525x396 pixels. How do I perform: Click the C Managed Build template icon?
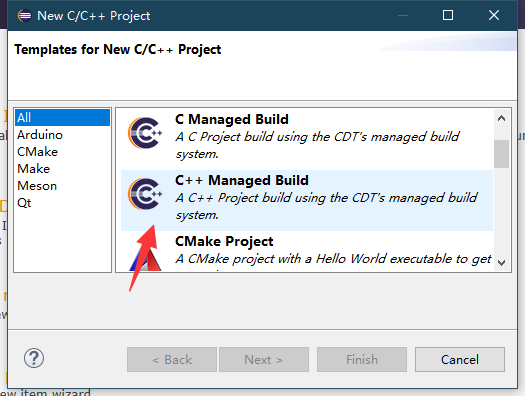coord(145,133)
